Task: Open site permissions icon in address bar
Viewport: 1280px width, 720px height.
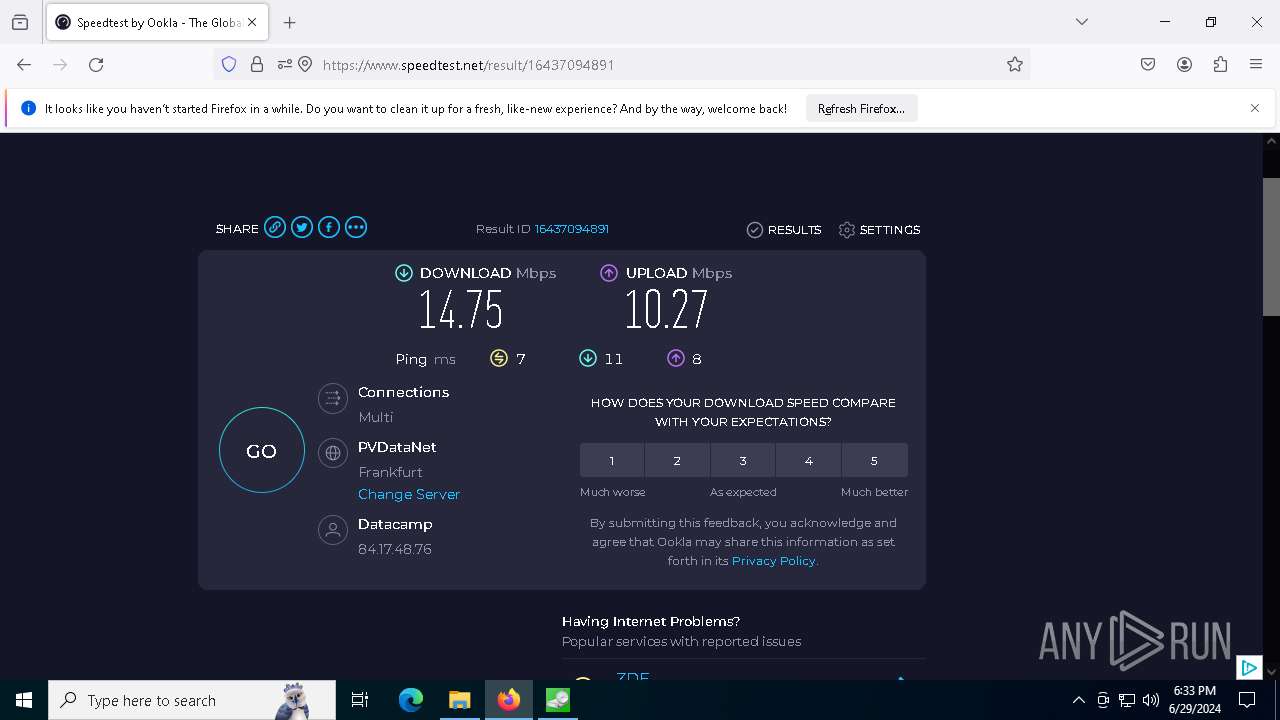Action: tap(285, 64)
